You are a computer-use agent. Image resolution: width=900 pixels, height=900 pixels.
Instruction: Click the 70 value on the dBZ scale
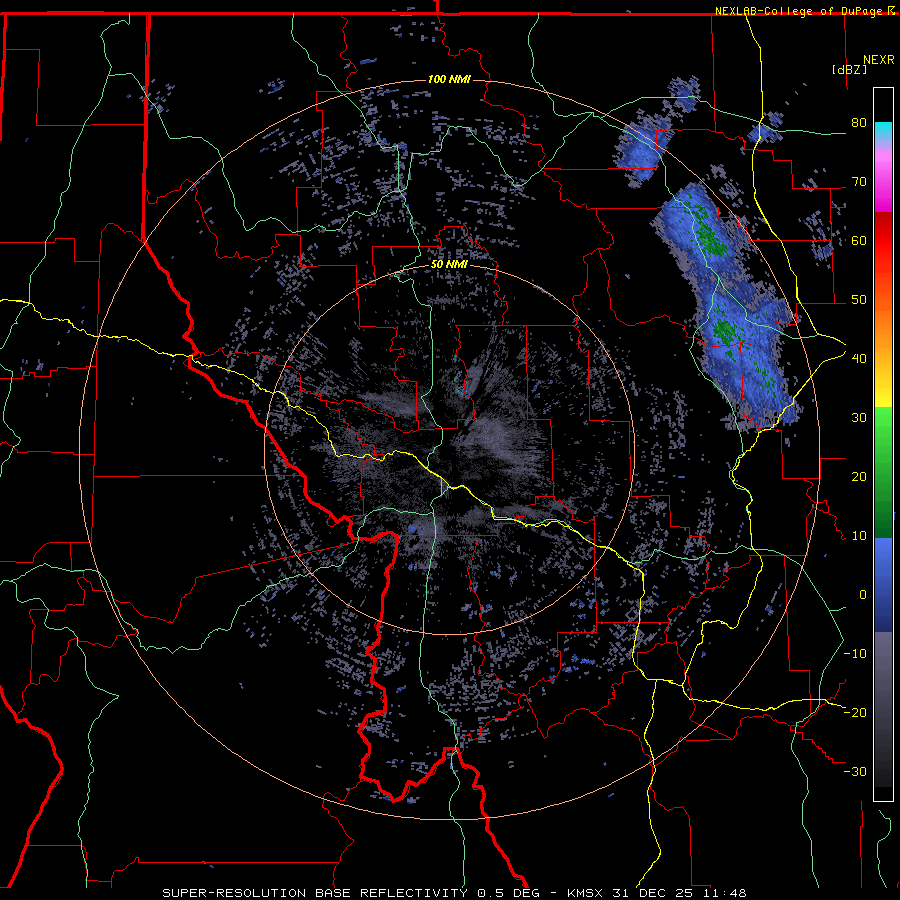click(x=859, y=181)
